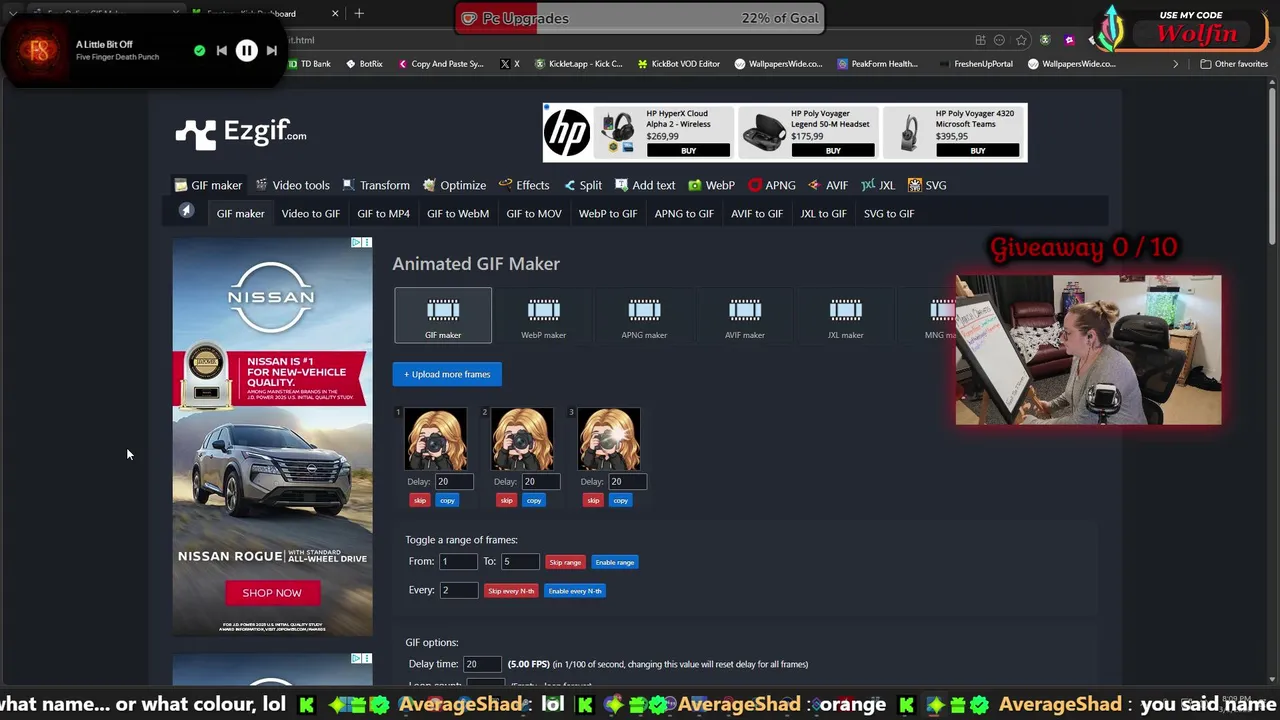Screen dimensions: 1280x720
Task: Click the Enable every N-th button
Action: click(x=575, y=591)
